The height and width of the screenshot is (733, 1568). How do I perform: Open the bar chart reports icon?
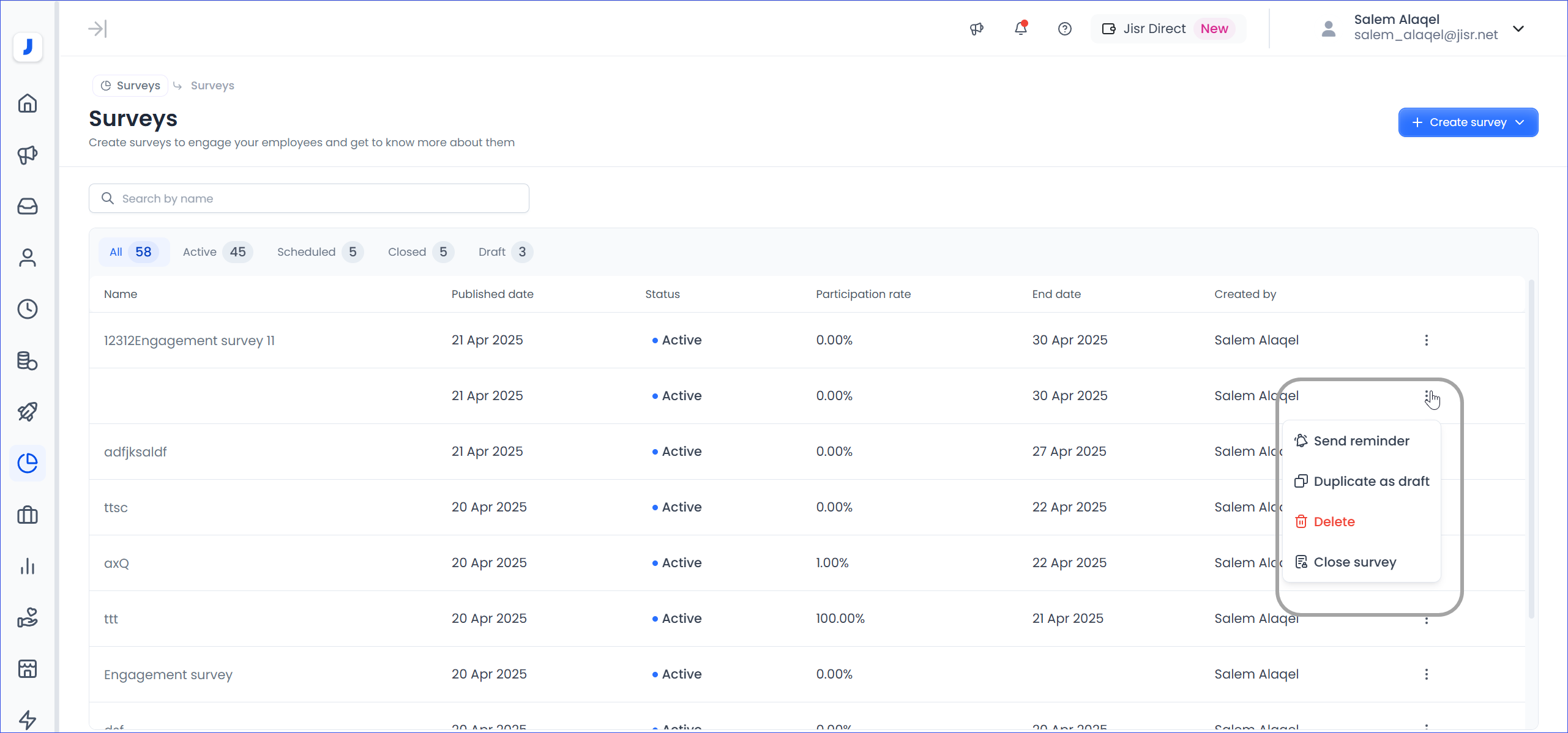(x=28, y=566)
